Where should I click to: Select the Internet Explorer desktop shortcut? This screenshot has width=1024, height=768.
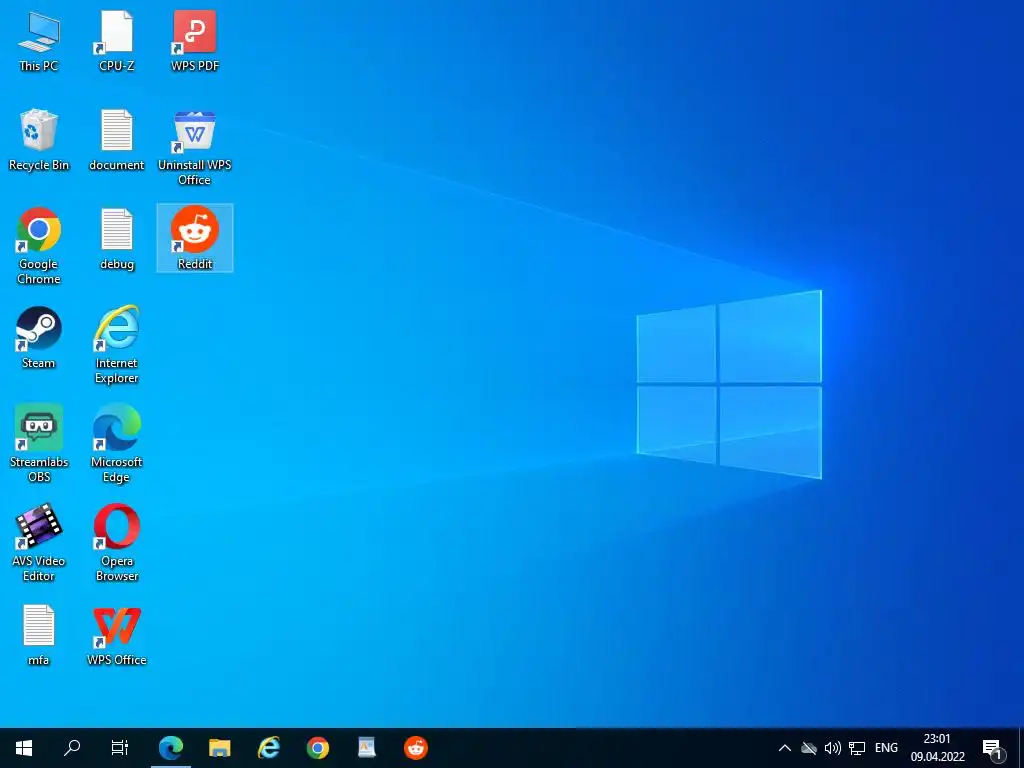(x=117, y=345)
